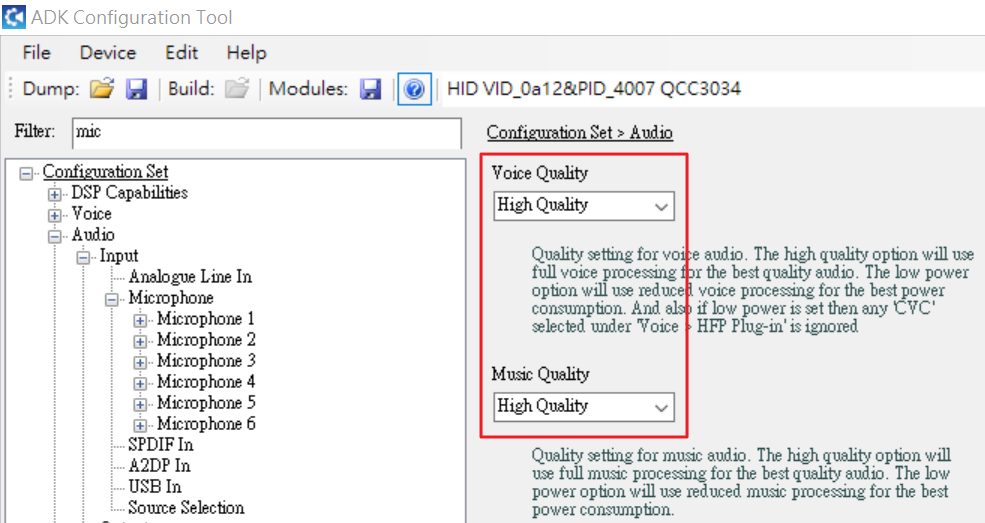Click the Dump open folder icon
Viewport: 985px width, 523px height.
(101, 89)
